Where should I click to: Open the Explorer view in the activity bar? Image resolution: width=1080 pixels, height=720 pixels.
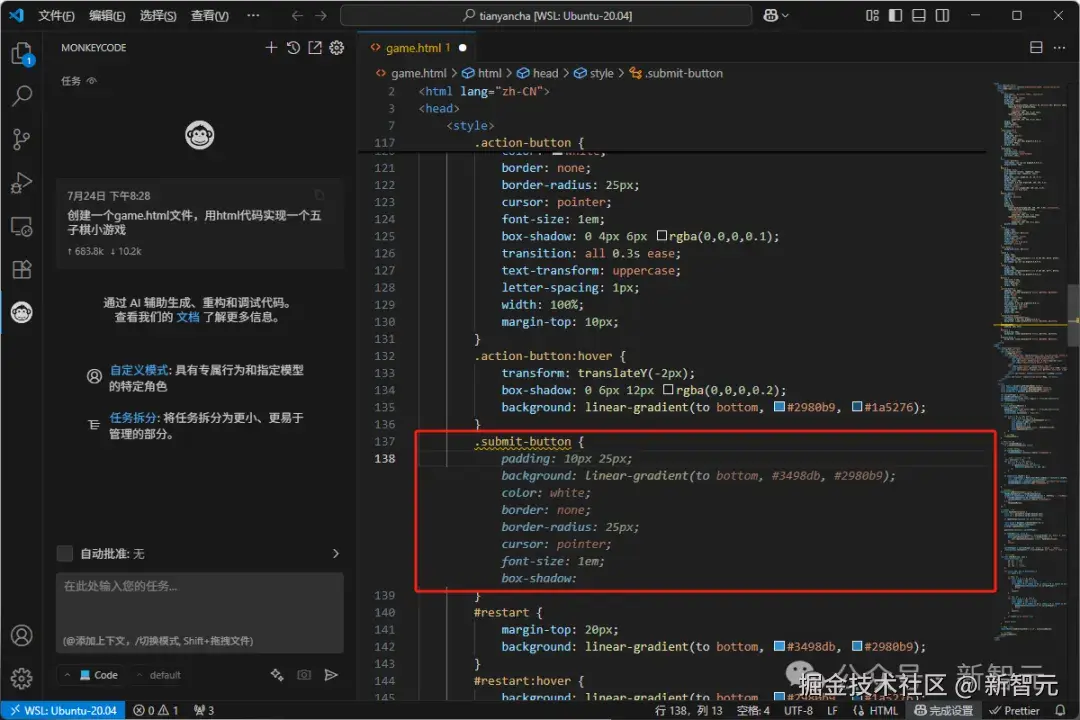tap(21, 53)
